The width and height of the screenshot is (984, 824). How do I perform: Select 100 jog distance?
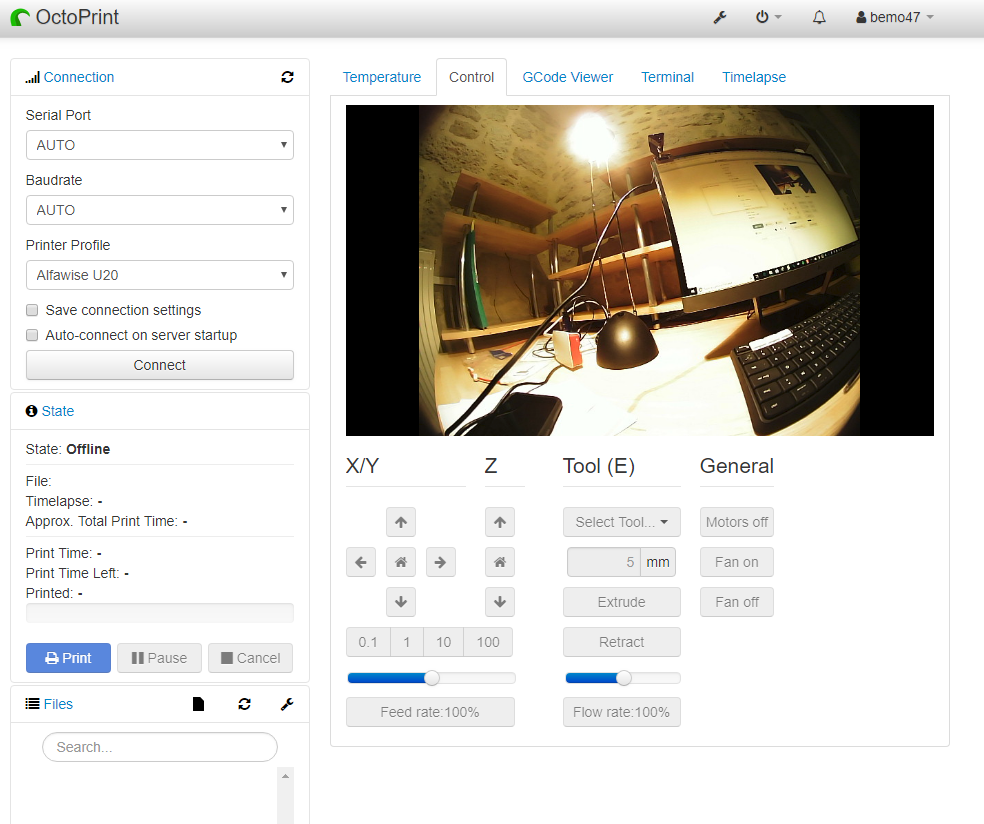(488, 642)
